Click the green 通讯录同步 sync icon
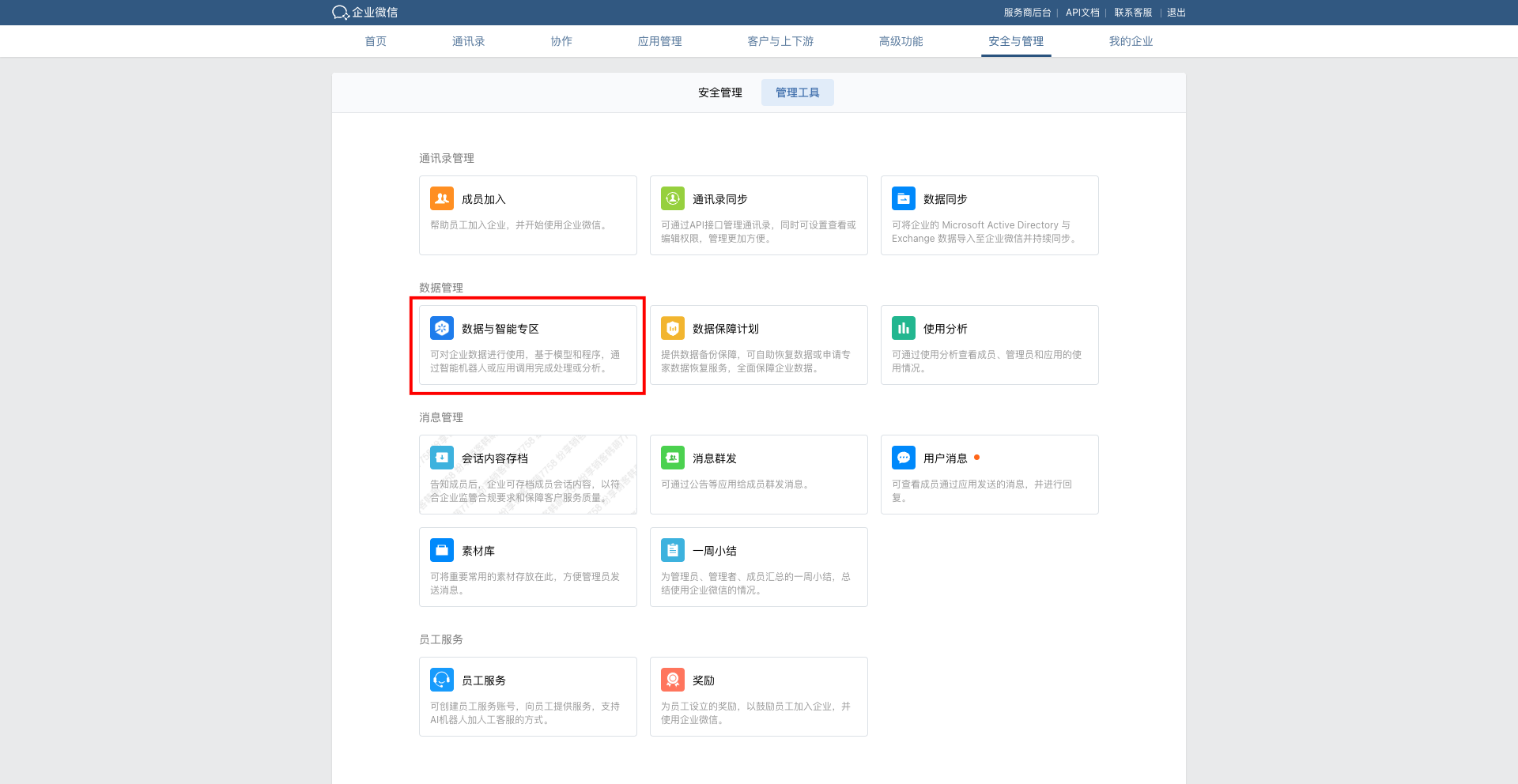The height and width of the screenshot is (784, 1518). (672, 198)
